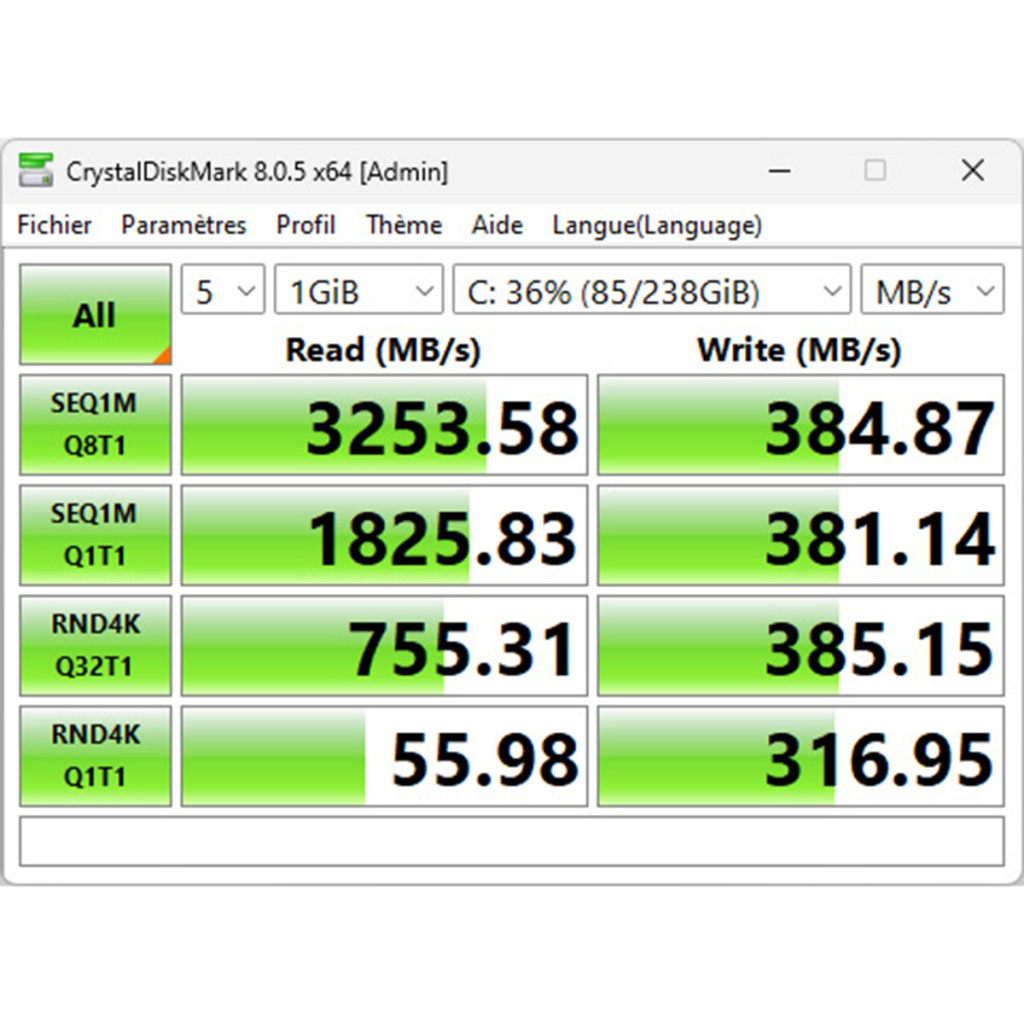Image resolution: width=1024 pixels, height=1024 pixels.
Task: Click the empty comment field at the bottom
Action: click(512, 841)
